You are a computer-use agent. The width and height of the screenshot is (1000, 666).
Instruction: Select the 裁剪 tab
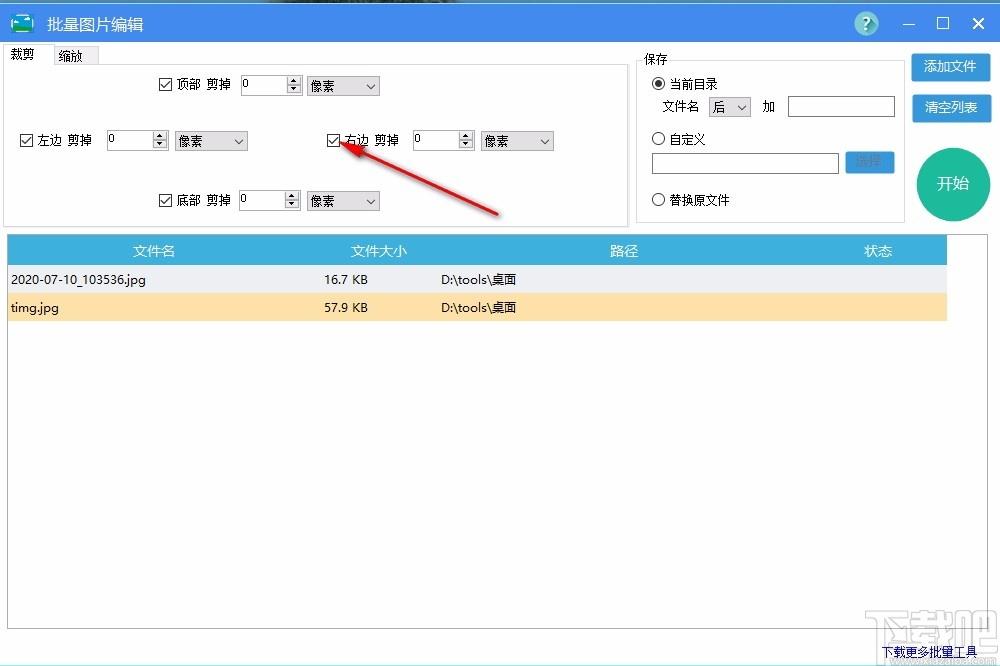(23, 55)
